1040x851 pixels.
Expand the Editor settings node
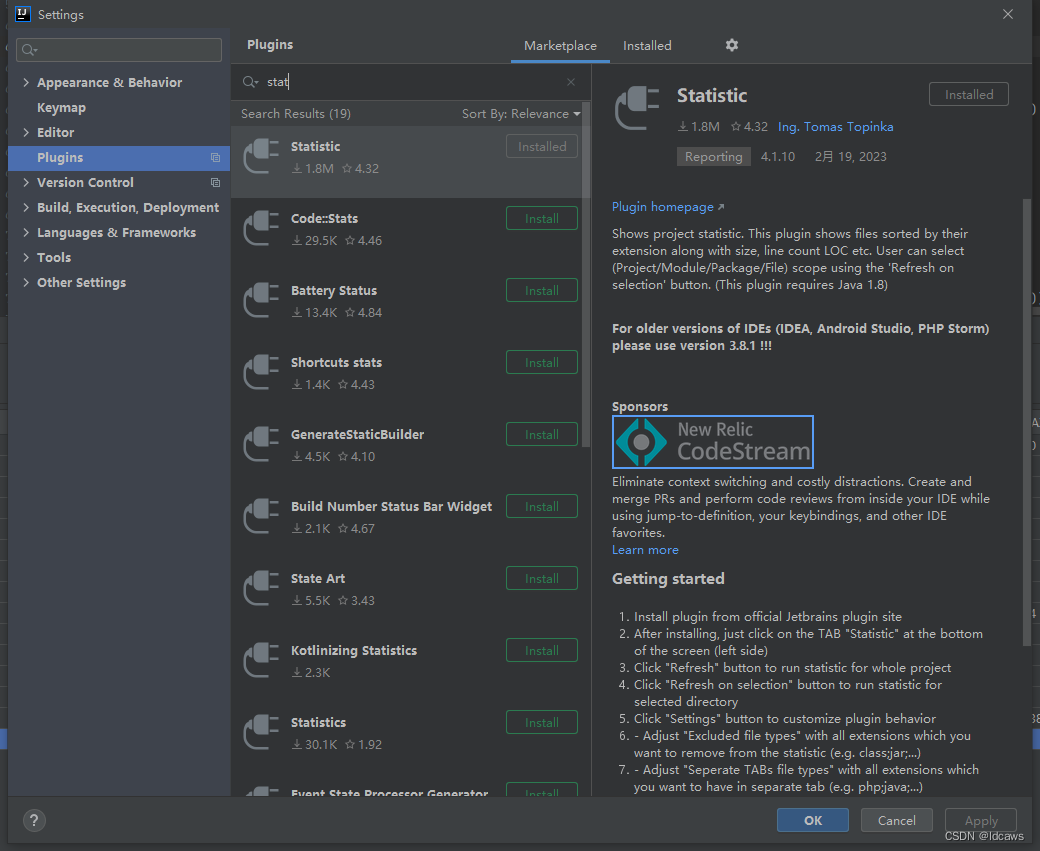(26, 132)
